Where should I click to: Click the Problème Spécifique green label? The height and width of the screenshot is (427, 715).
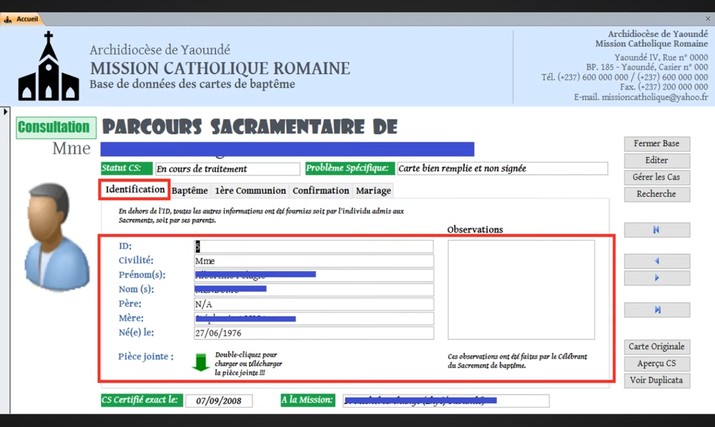tap(350, 168)
